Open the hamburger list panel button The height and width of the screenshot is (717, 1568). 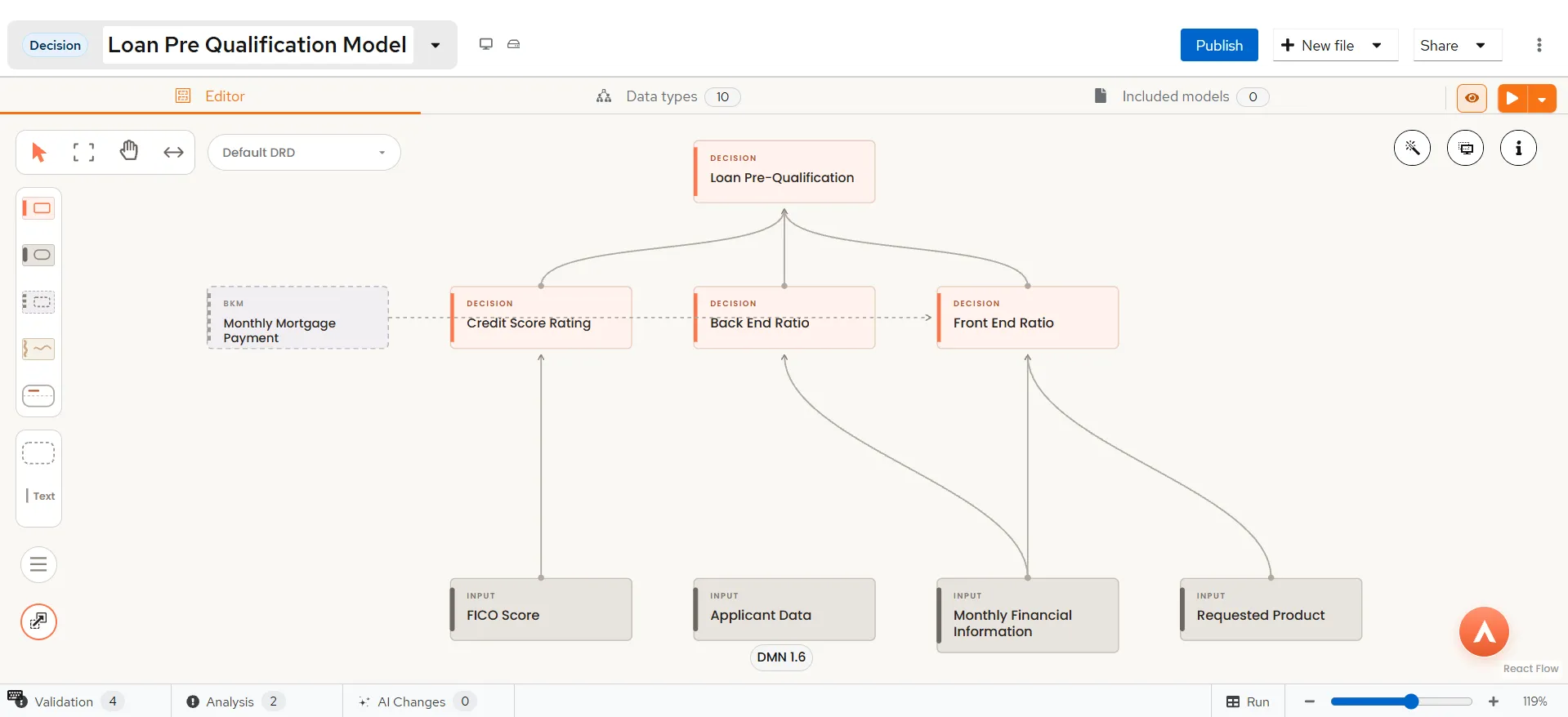pyautogui.click(x=38, y=564)
